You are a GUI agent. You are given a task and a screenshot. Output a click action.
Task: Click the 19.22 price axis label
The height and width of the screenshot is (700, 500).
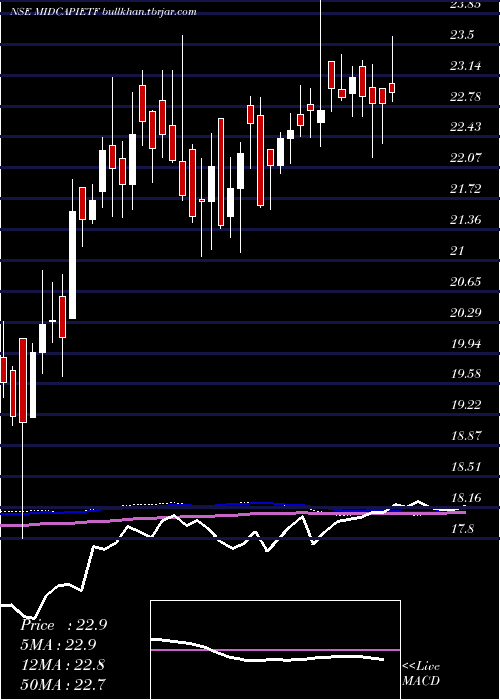[x=466, y=405]
